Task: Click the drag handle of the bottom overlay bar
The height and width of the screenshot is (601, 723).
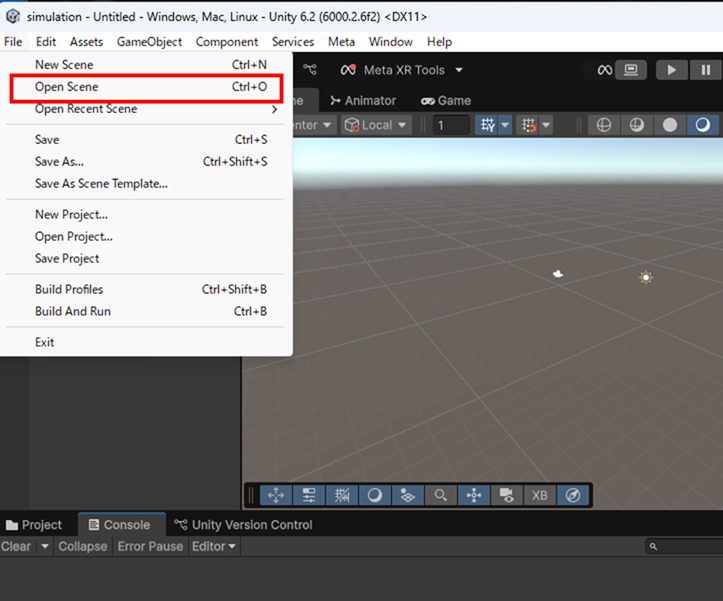Action: click(251, 495)
